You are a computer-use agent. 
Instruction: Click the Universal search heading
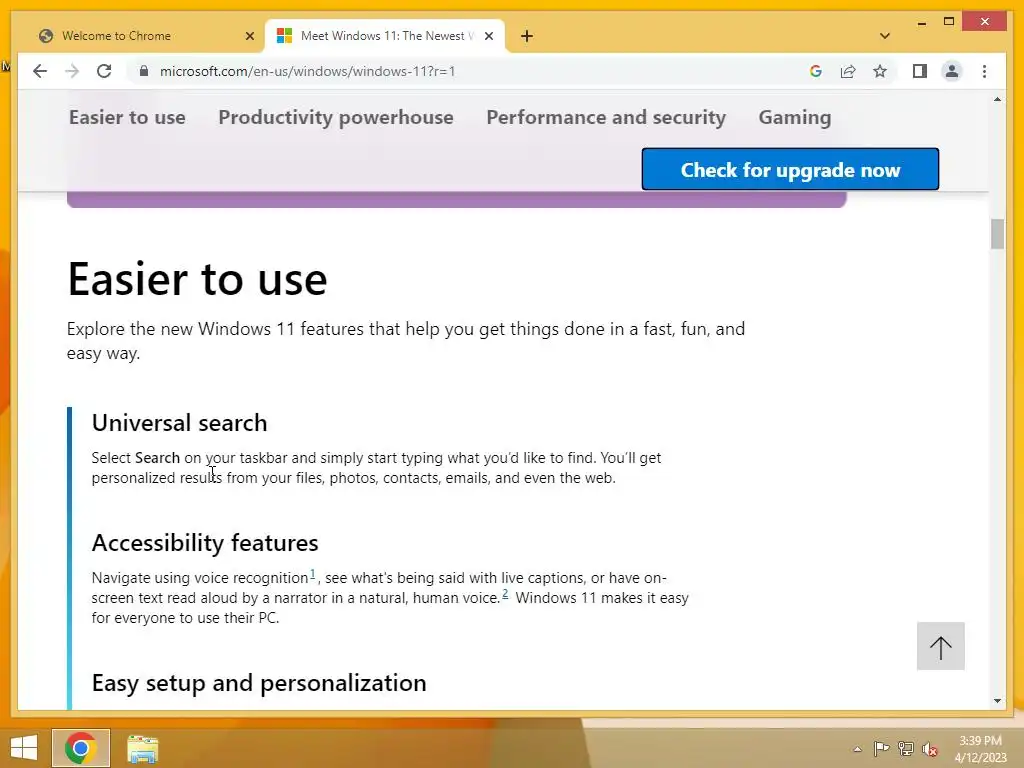[180, 423]
